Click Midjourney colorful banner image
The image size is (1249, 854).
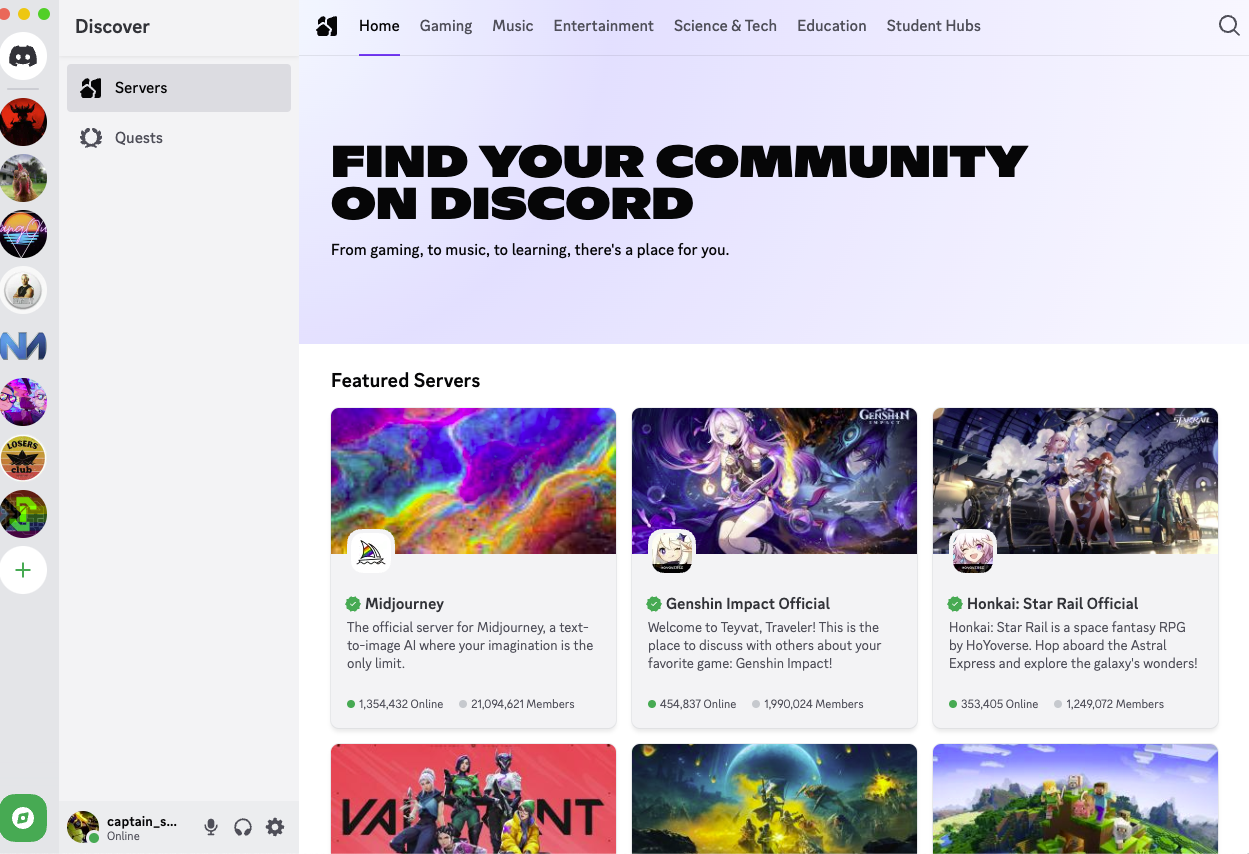474,481
